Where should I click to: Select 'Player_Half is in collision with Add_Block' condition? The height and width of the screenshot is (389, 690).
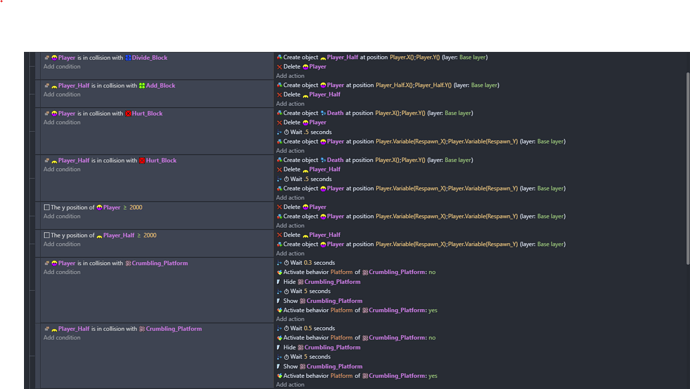click(x=110, y=86)
